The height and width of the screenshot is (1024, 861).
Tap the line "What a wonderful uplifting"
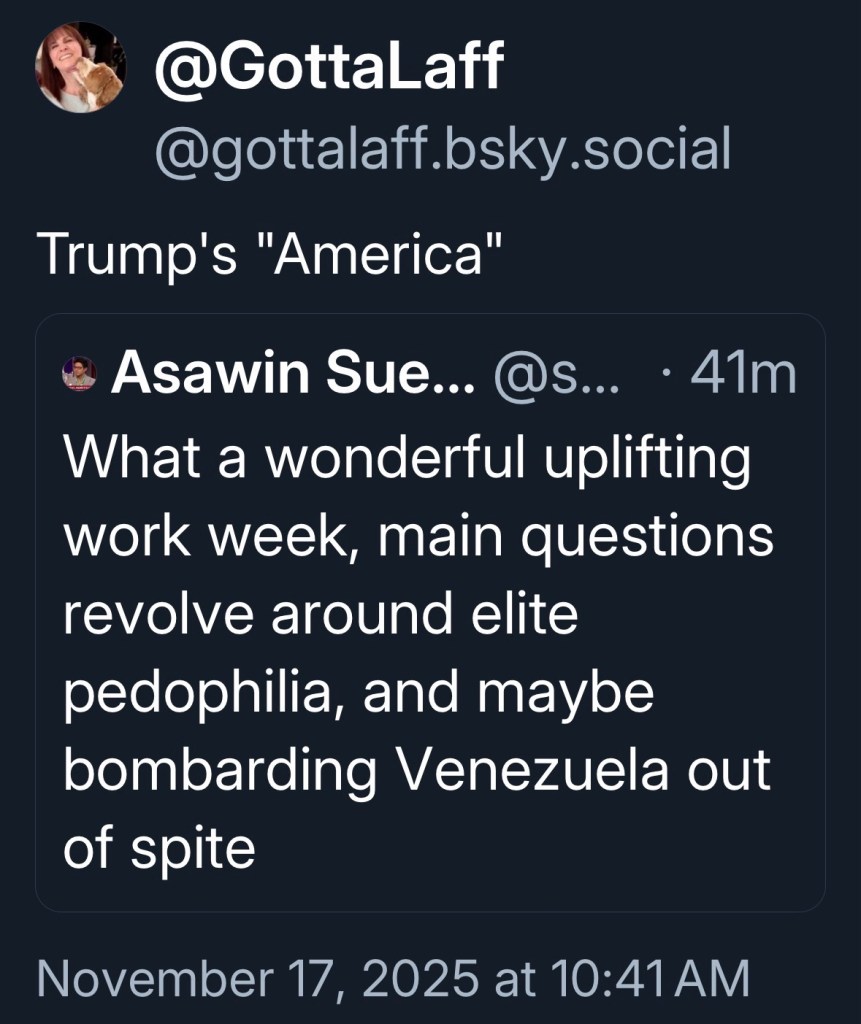point(406,459)
